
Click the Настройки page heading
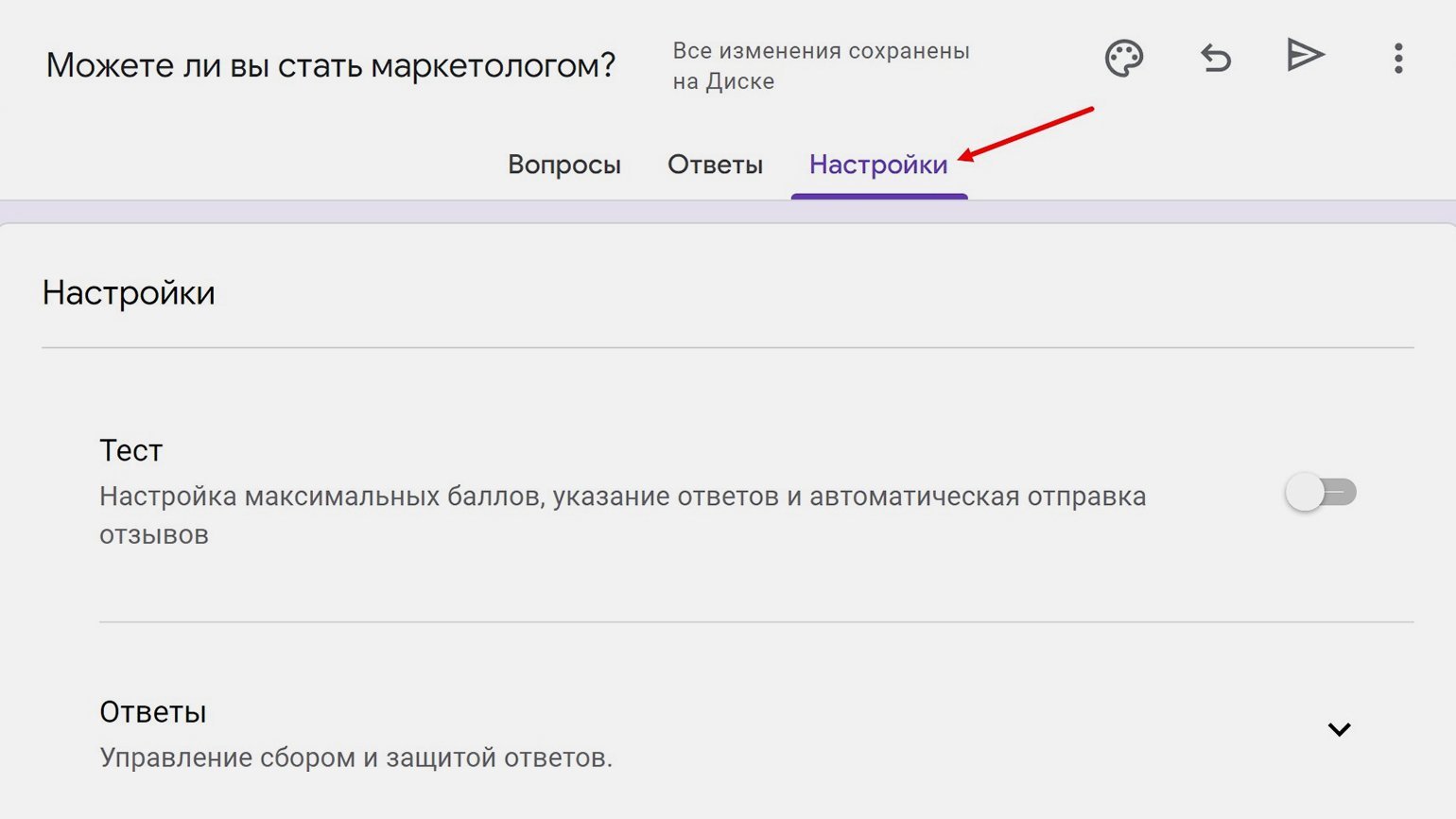(129, 293)
